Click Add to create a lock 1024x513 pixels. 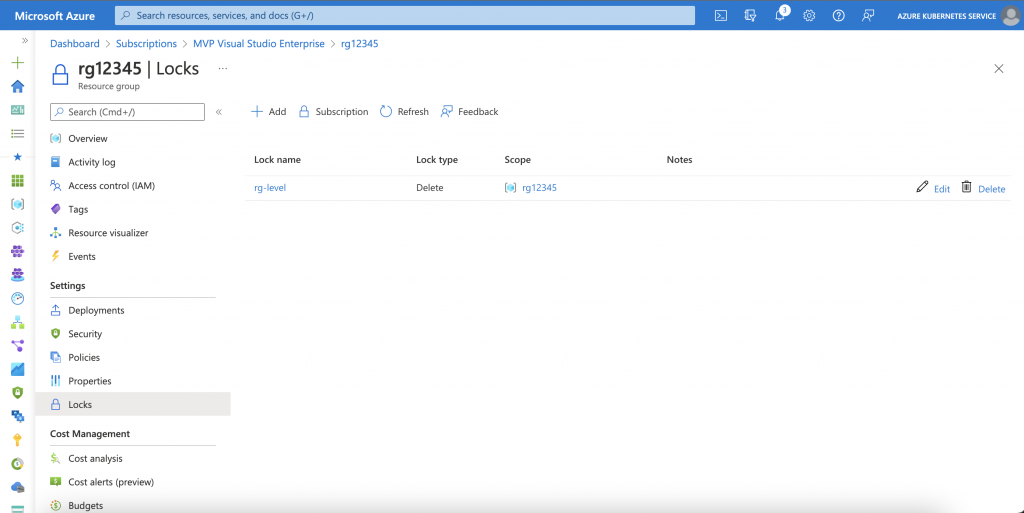click(x=268, y=112)
